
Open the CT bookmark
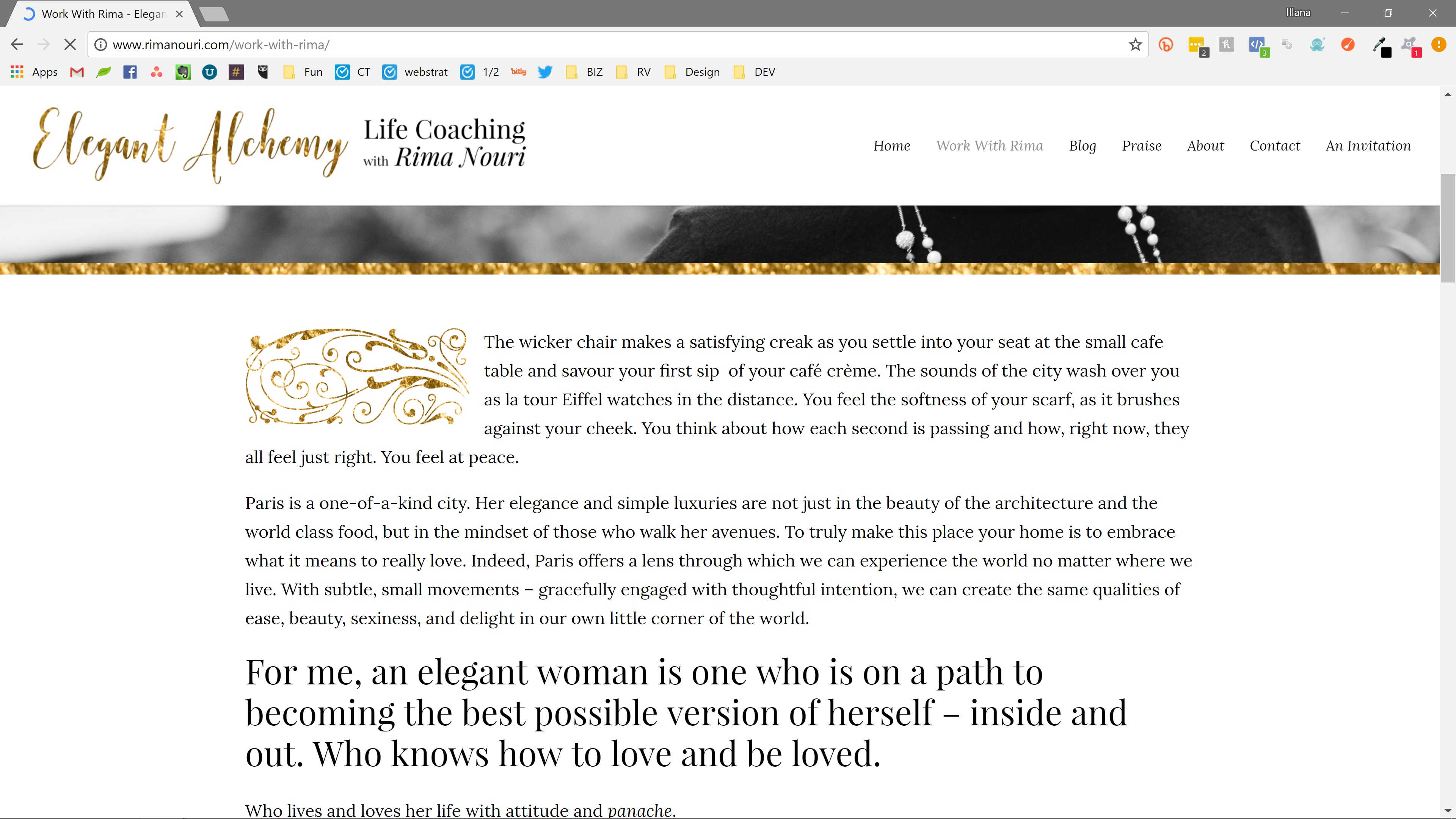[x=353, y=72]
